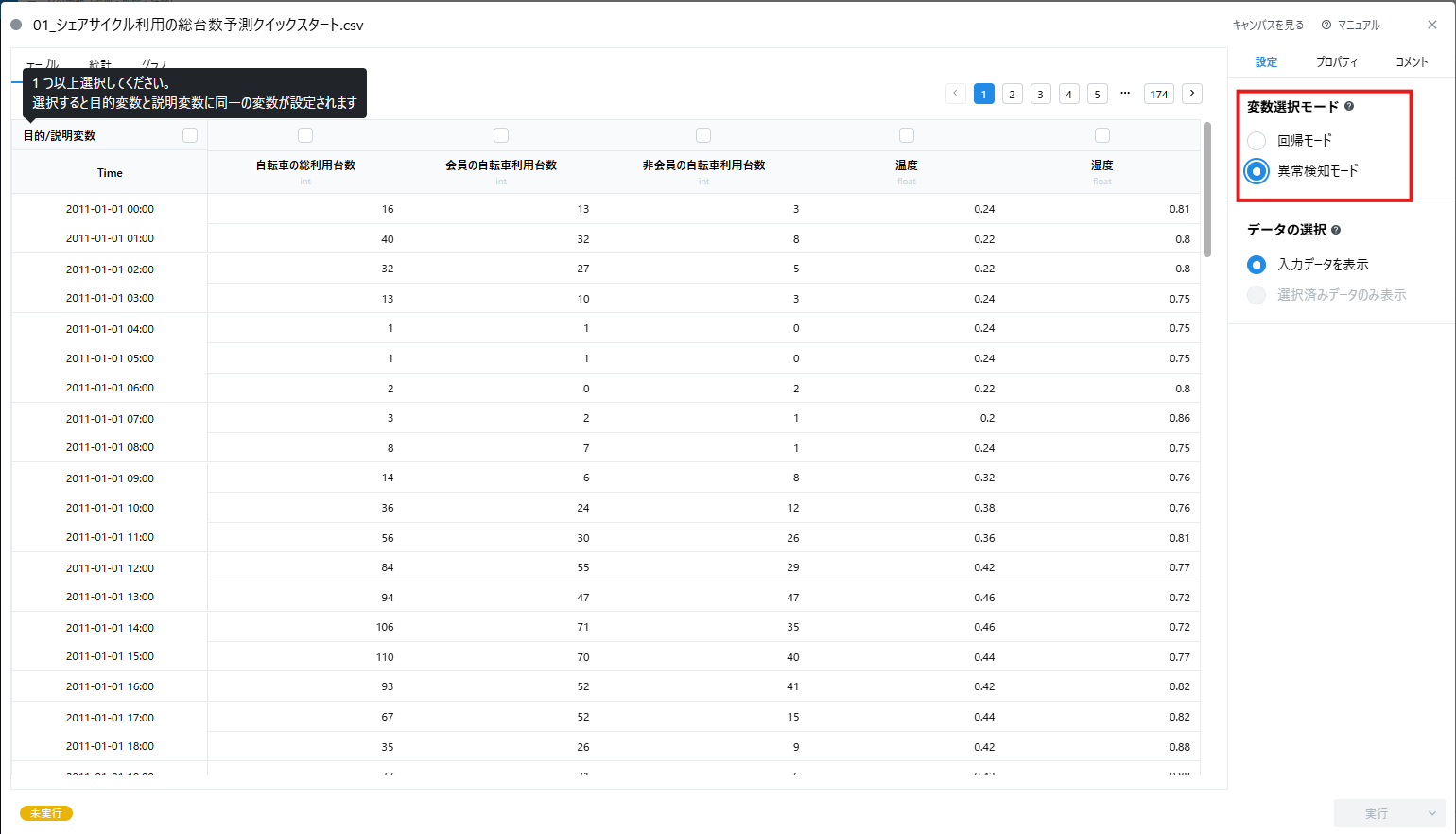Check the 会員の自転車利用台数 column checkbox

pyautogui.click(x=501, y=135)
